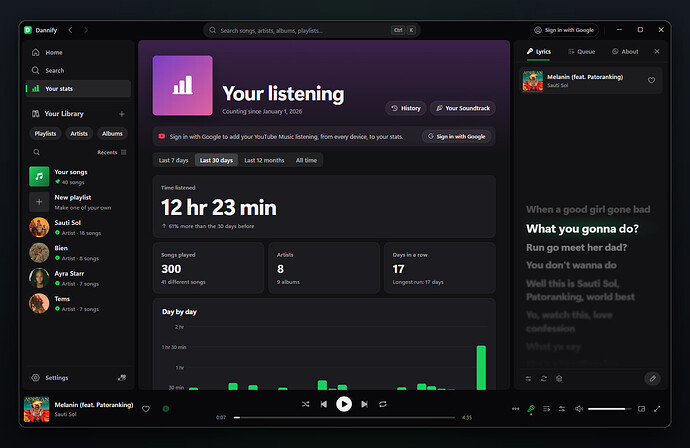The image size is (690, 448).
Task: Click the cube icon in lyrics panel
Action: click(559, 378)
